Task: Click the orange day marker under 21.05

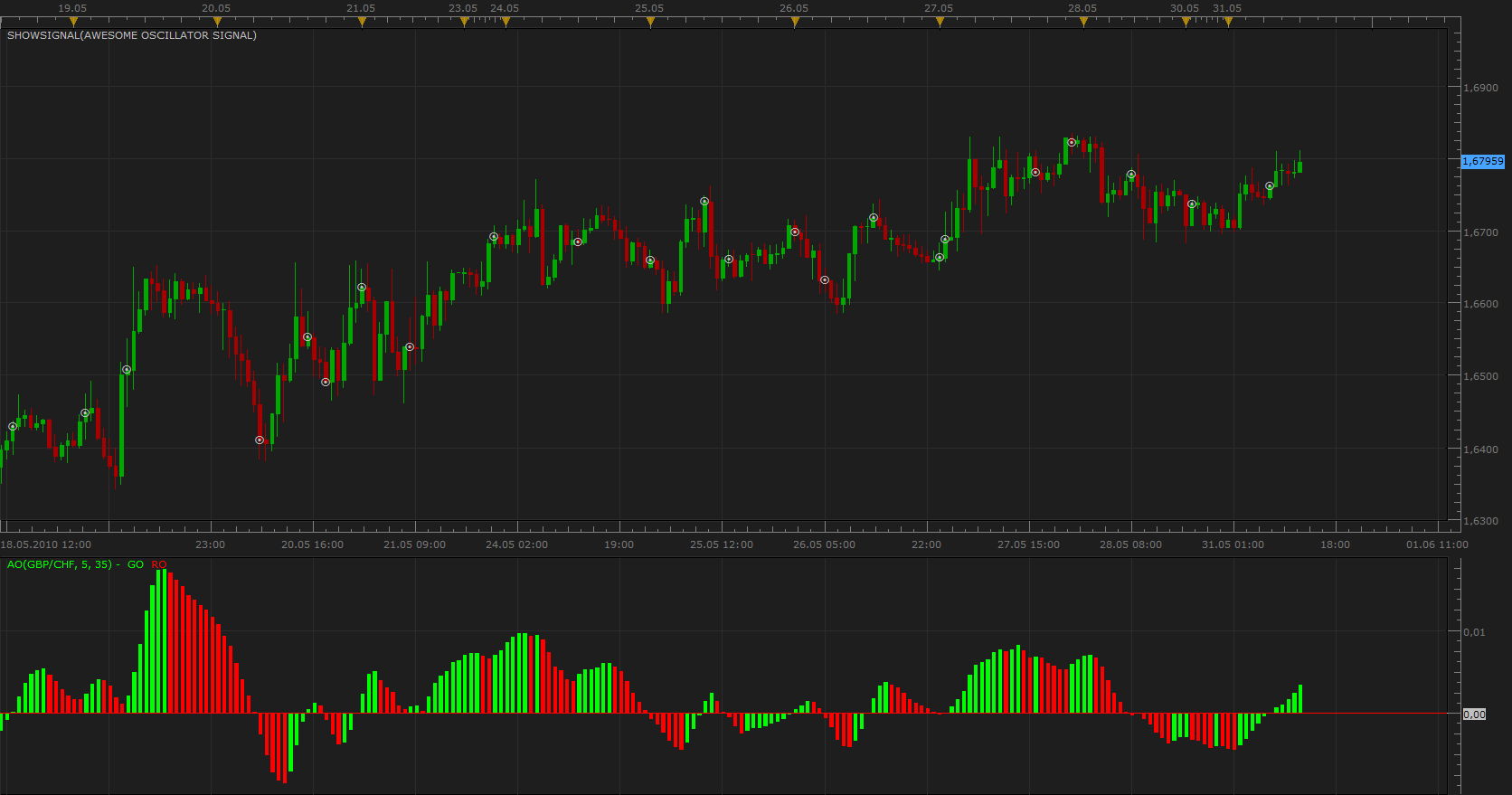Action: (362, 23)
